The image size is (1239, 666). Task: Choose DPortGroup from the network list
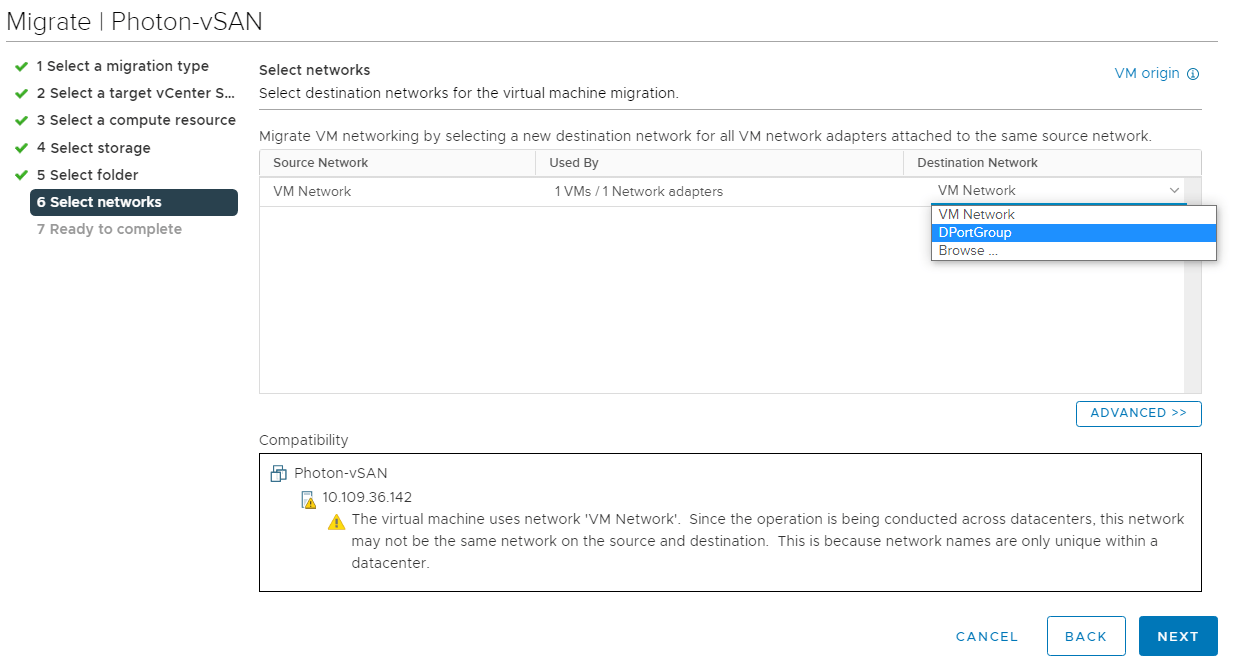click(x=975, y=233)
